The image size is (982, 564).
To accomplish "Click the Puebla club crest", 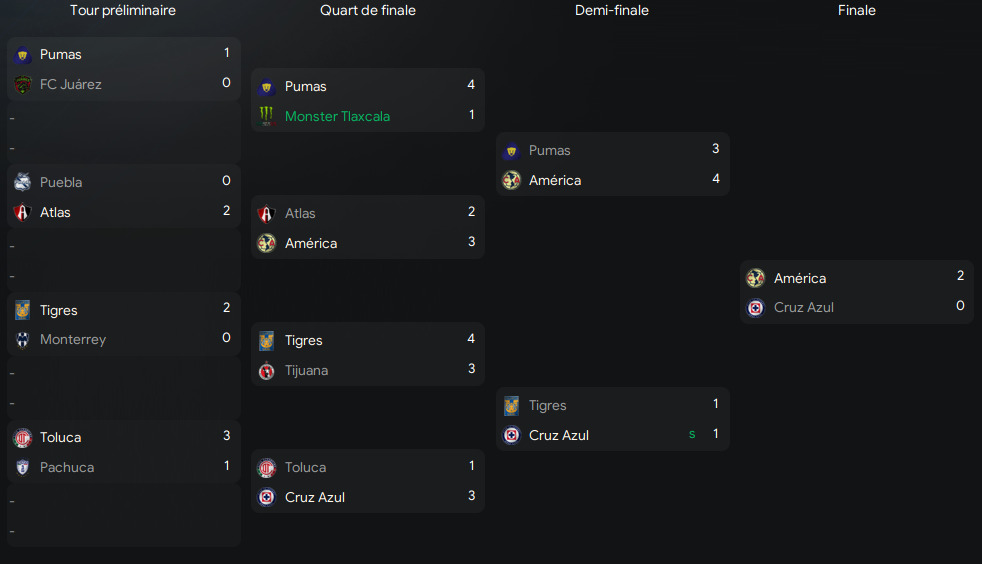I will (x=22, y=182).
